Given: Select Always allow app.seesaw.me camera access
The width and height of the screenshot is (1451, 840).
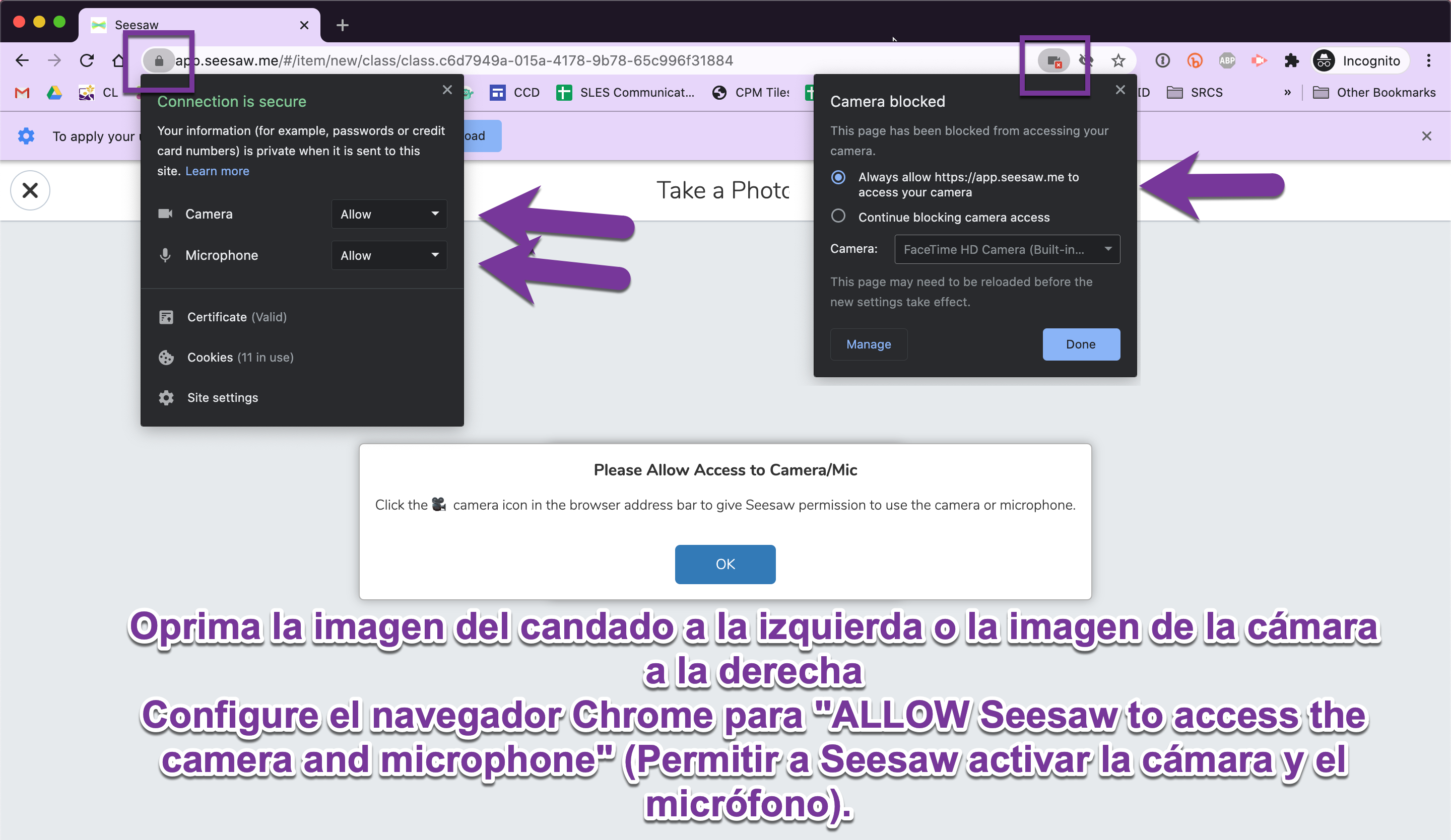Looking at the screenshot, I should (838, 177).
